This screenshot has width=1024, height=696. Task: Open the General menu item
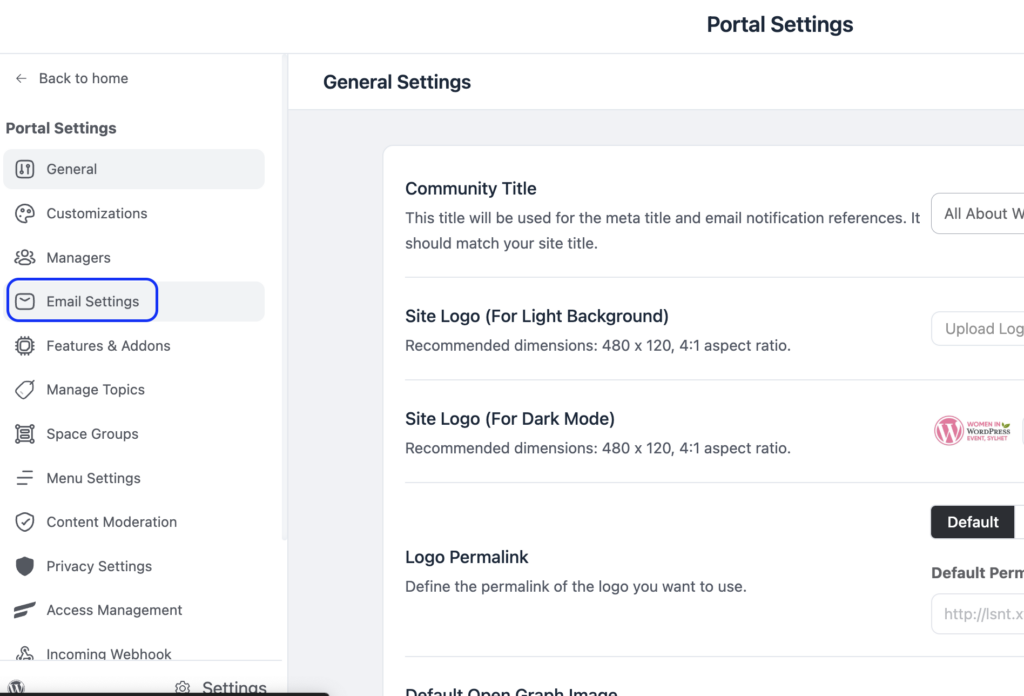click(134, 169)
